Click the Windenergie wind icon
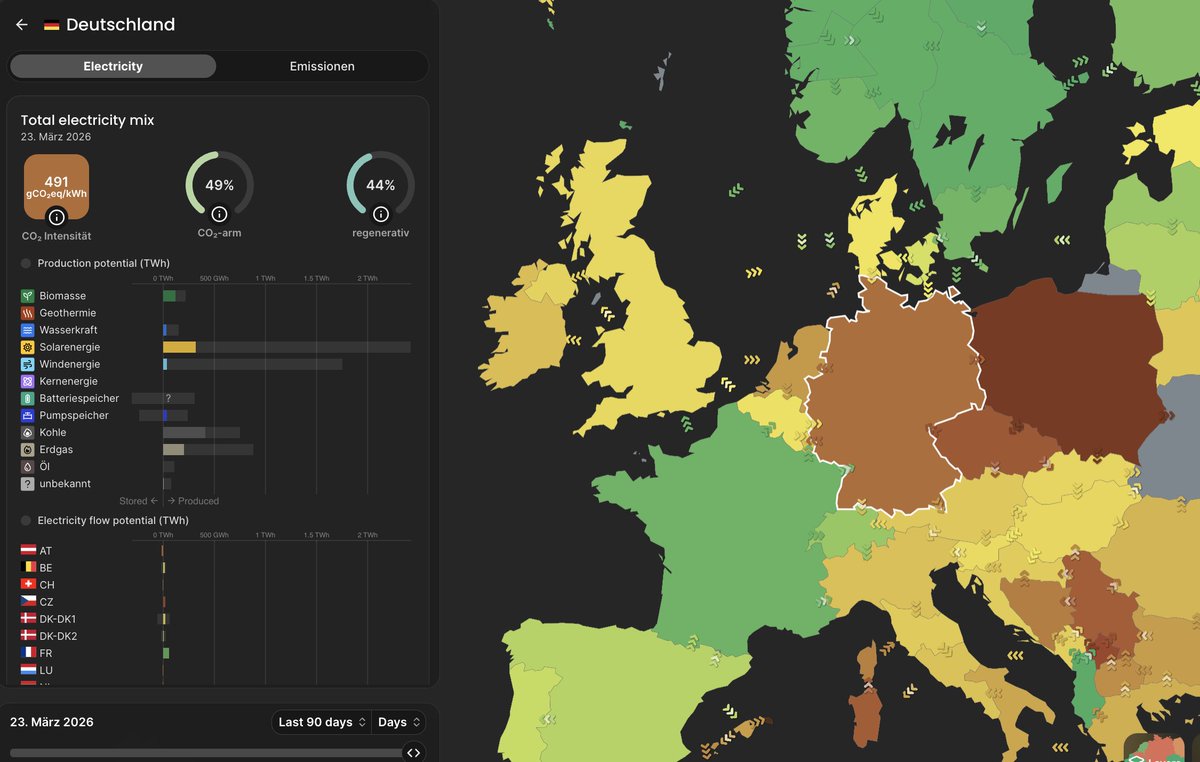This screenshot has width=1200, height=762. tap(28, 364)
